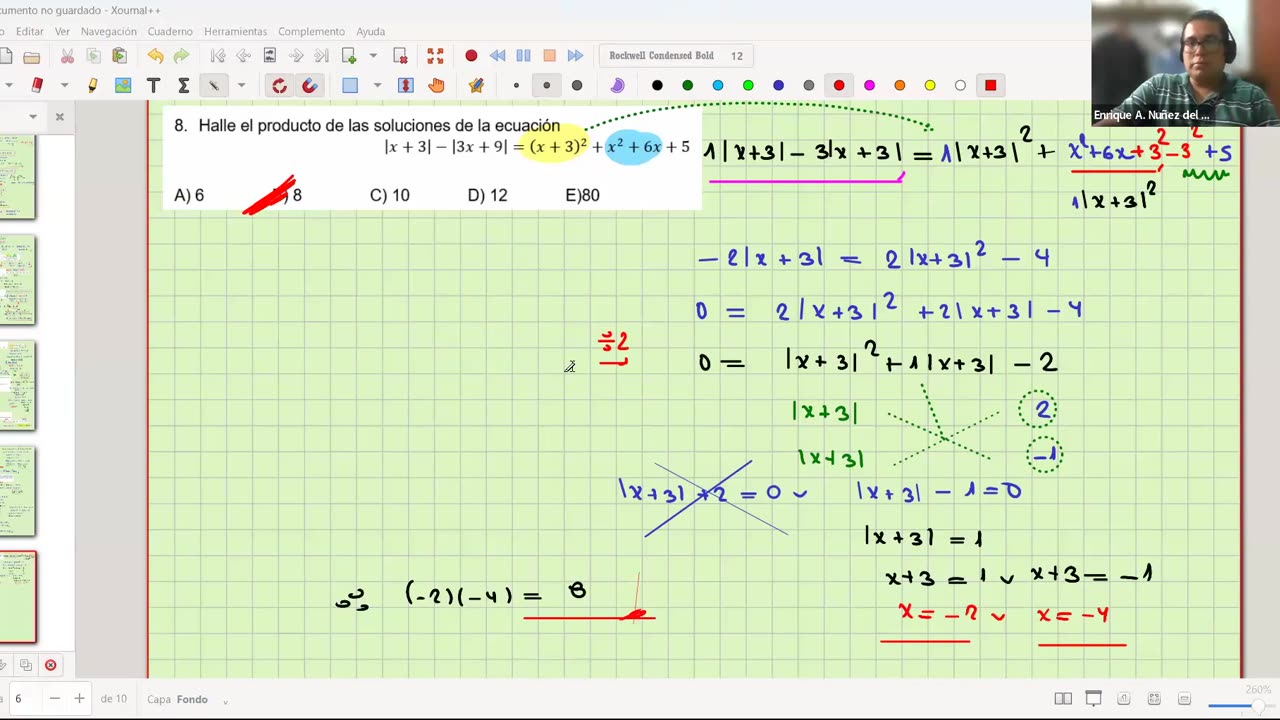
Task: Toggle the shape recognizer rotate icon
Action: pos(279,86)
